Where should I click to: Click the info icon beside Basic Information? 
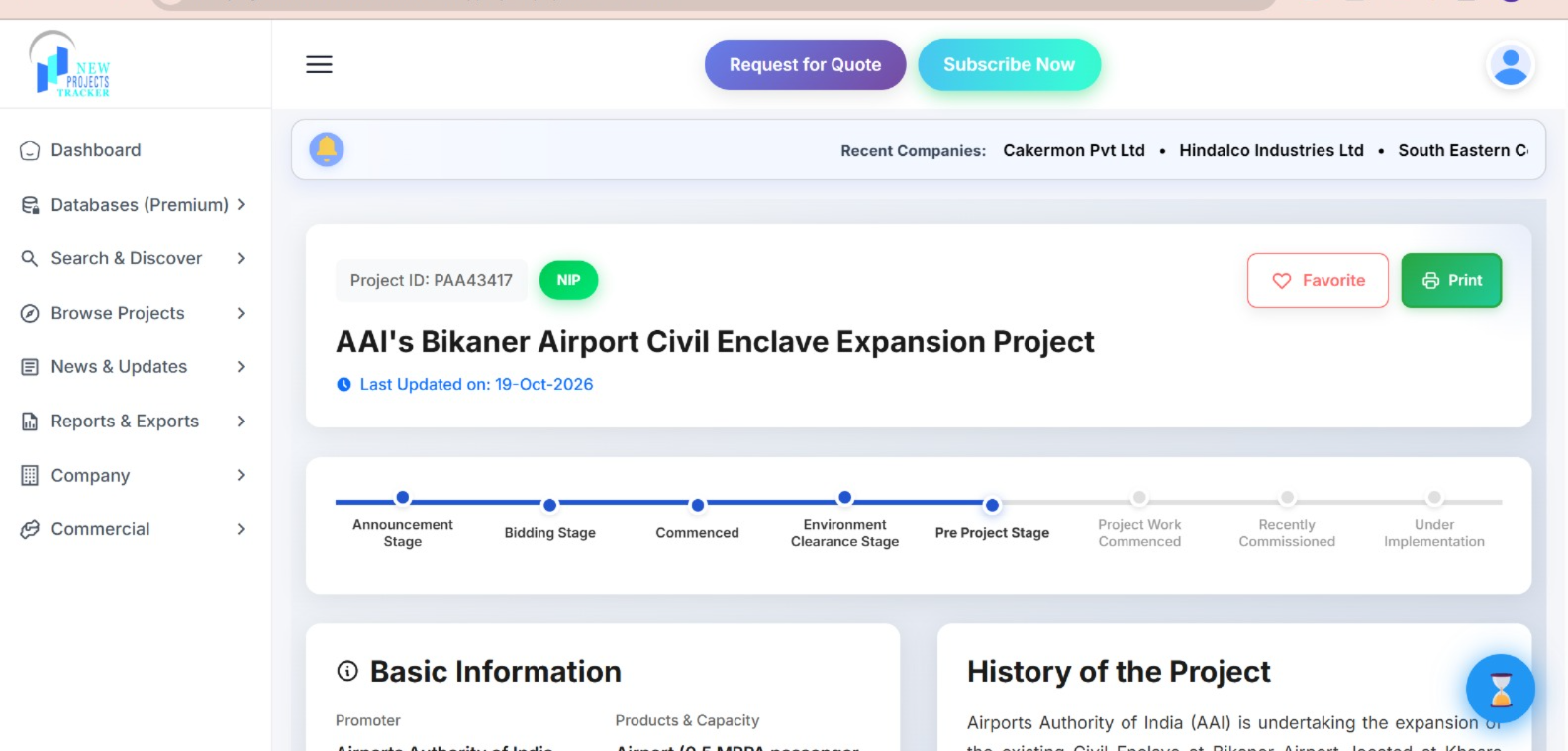pos(347,671)
